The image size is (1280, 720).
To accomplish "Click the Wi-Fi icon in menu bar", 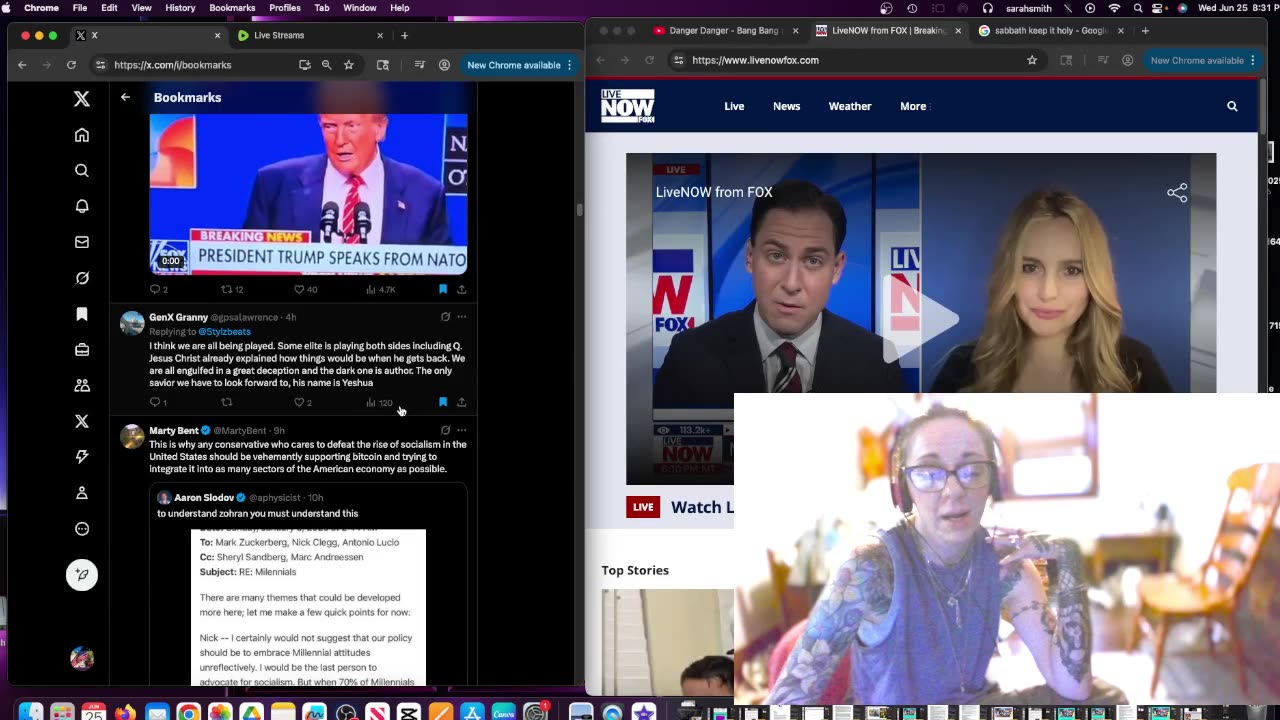I will [x=1114, y=8].
